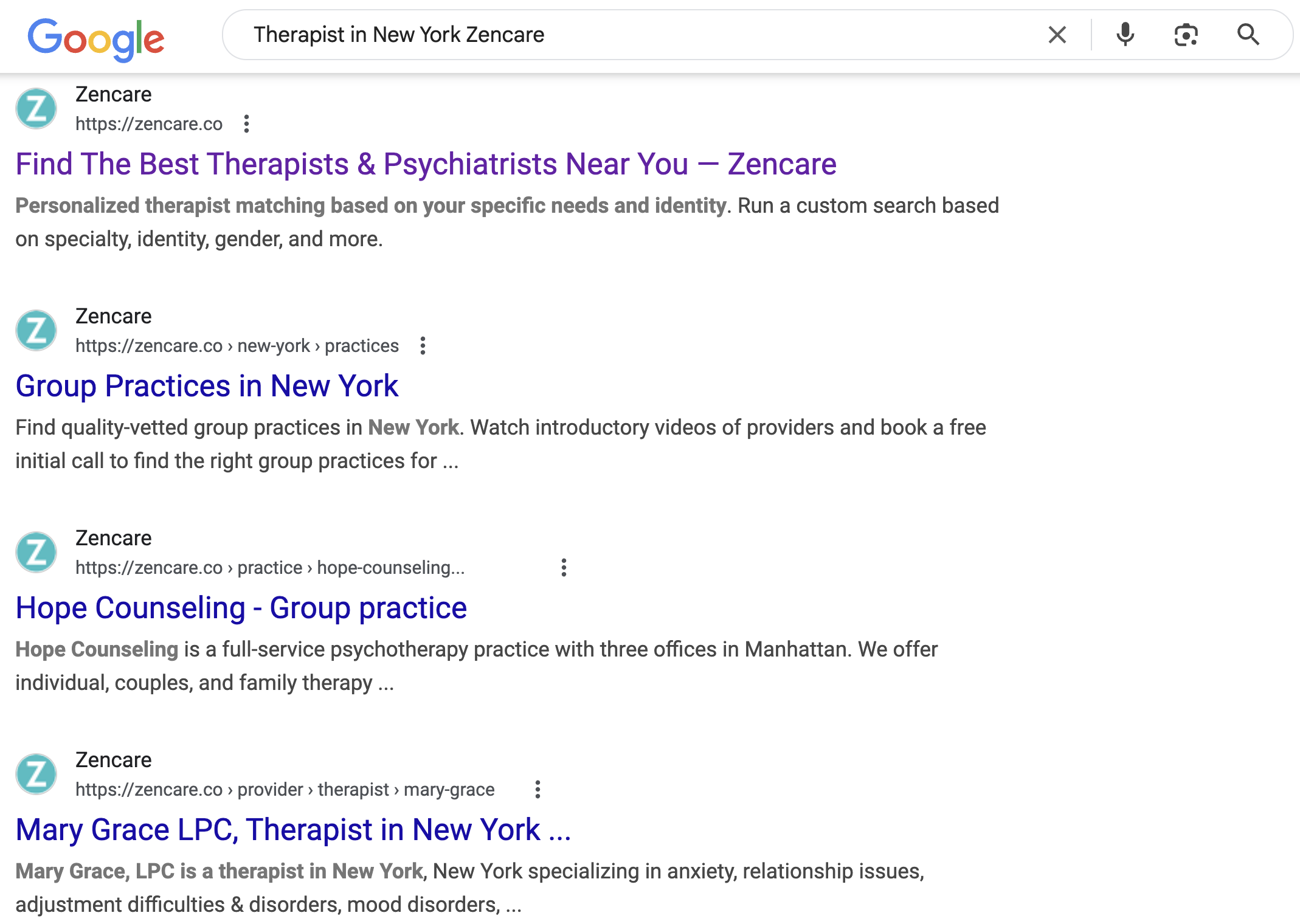Click Zencare favicon beside Hope Counseling result
This screenshot has height=924, width=1300.
(x=36, y=553)
